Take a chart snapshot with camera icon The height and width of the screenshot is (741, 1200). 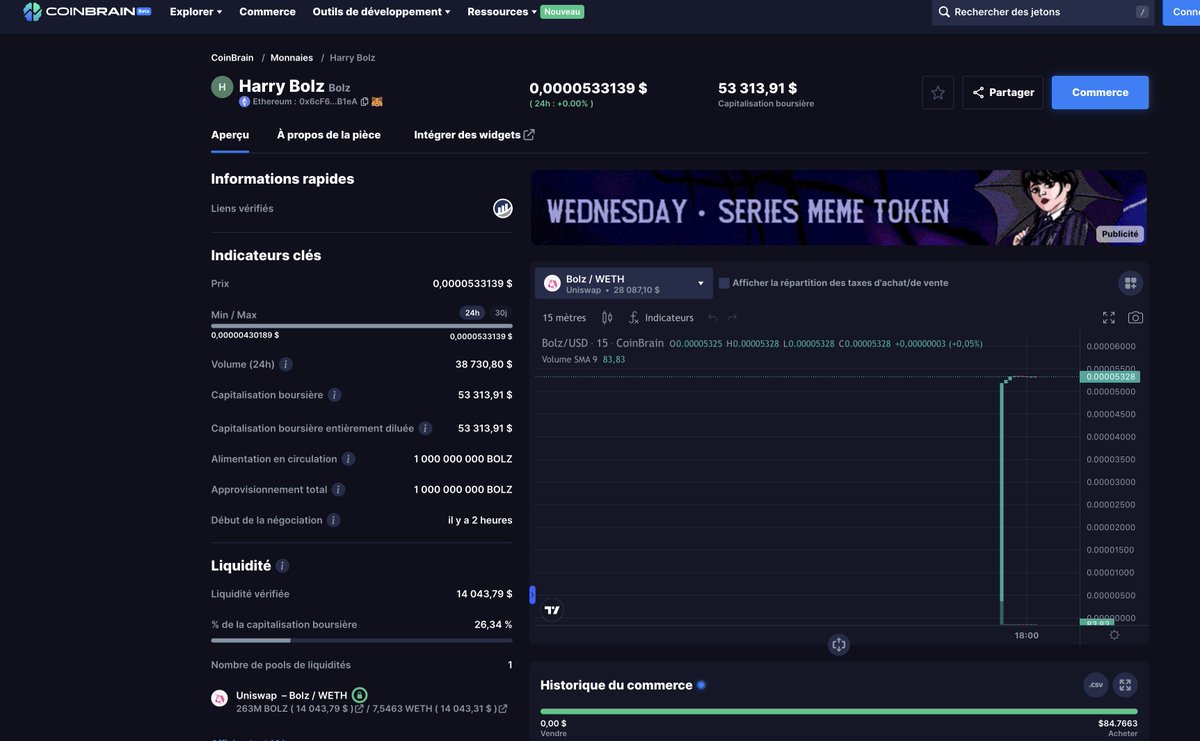pyautogui.click(x=1135, y=318)
